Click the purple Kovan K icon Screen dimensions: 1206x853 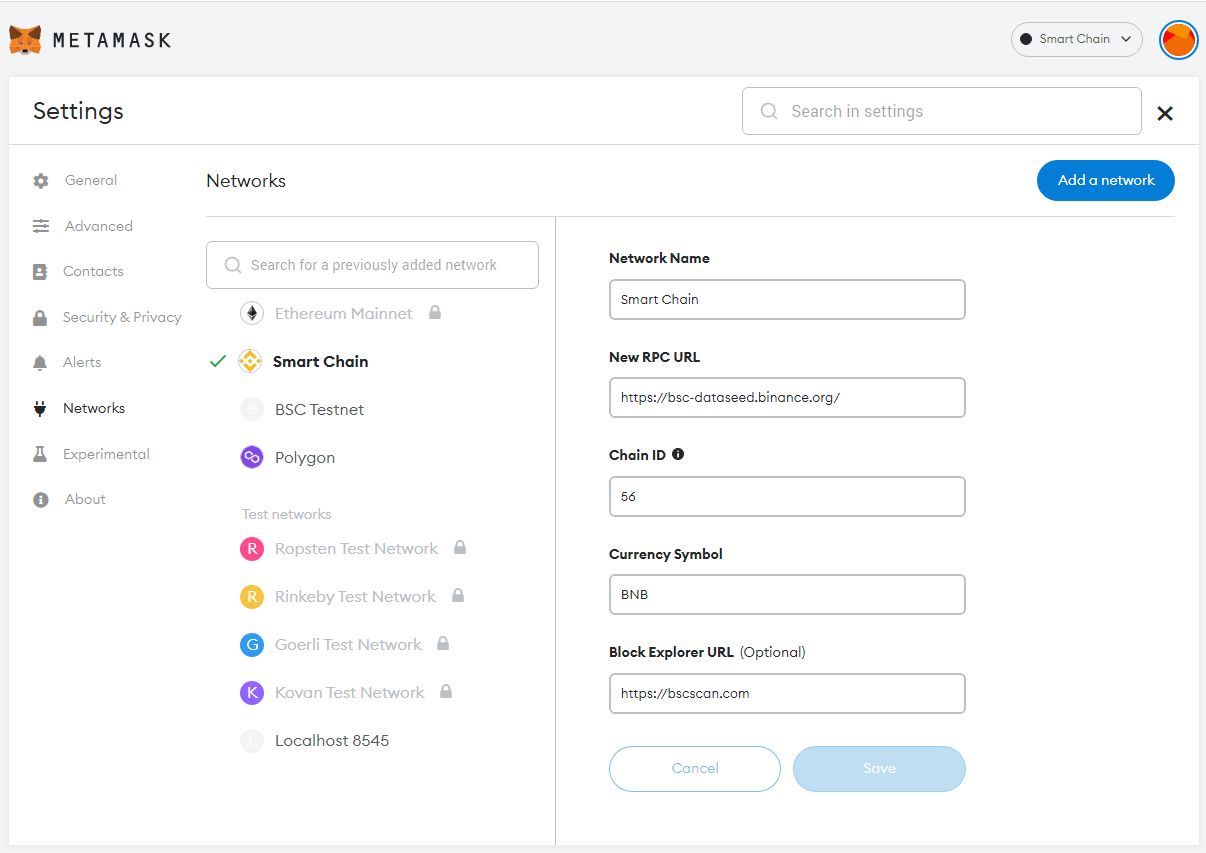[x=252, y=692]
